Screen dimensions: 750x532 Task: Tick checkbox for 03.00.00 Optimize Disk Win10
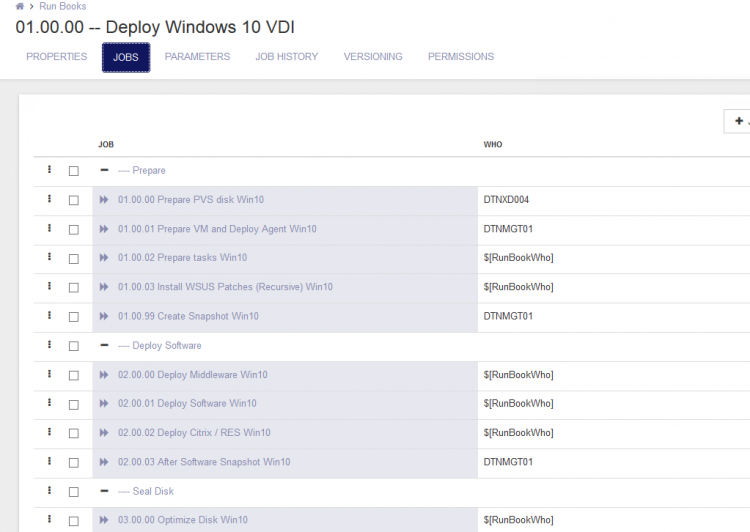click(x=74, y=521)
